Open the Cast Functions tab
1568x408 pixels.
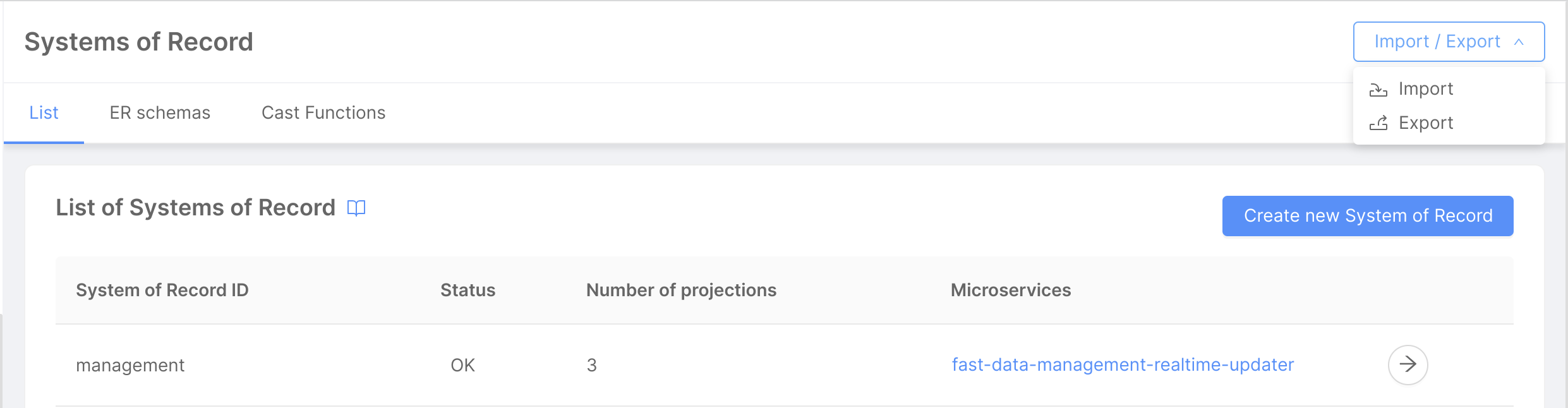tap(323, 112)
